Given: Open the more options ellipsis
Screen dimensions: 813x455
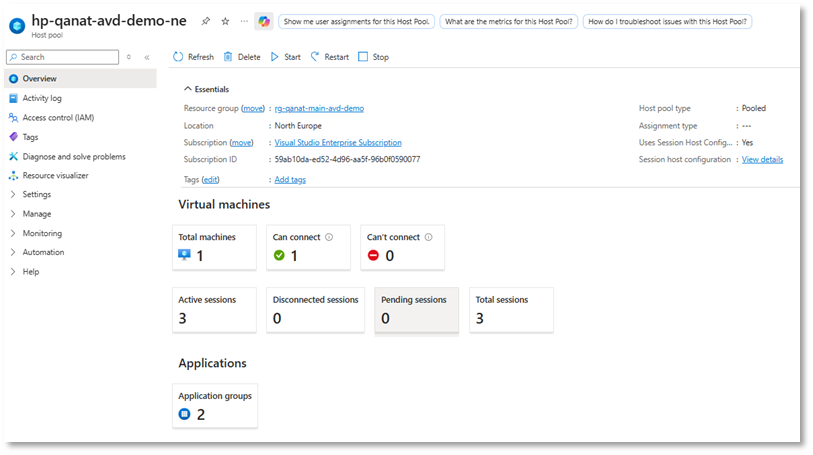Looking at the screenshot, I should coord(244,21).
